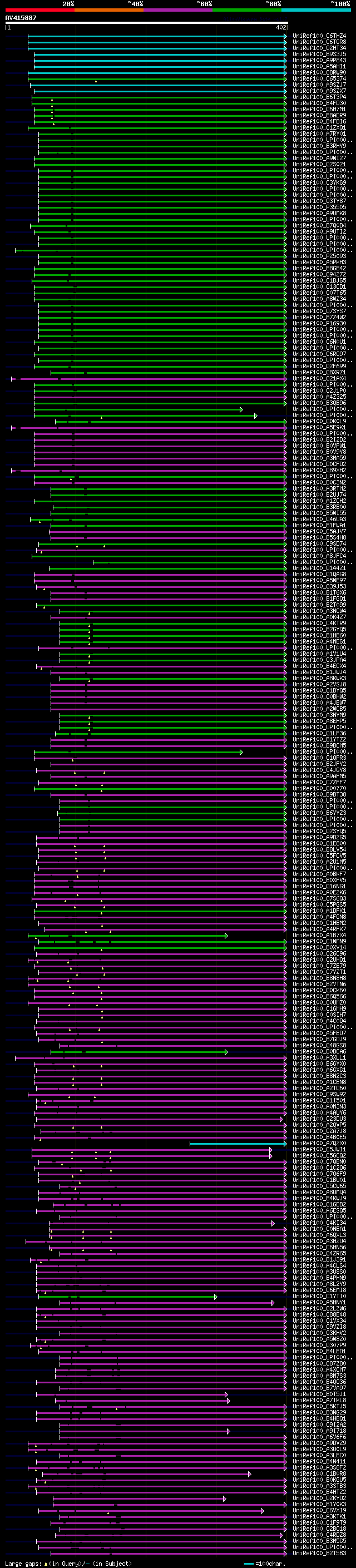Select hit label UniRef100_C5JWI1
This screenshot has height=1568, width=356.
[319, 1149]
